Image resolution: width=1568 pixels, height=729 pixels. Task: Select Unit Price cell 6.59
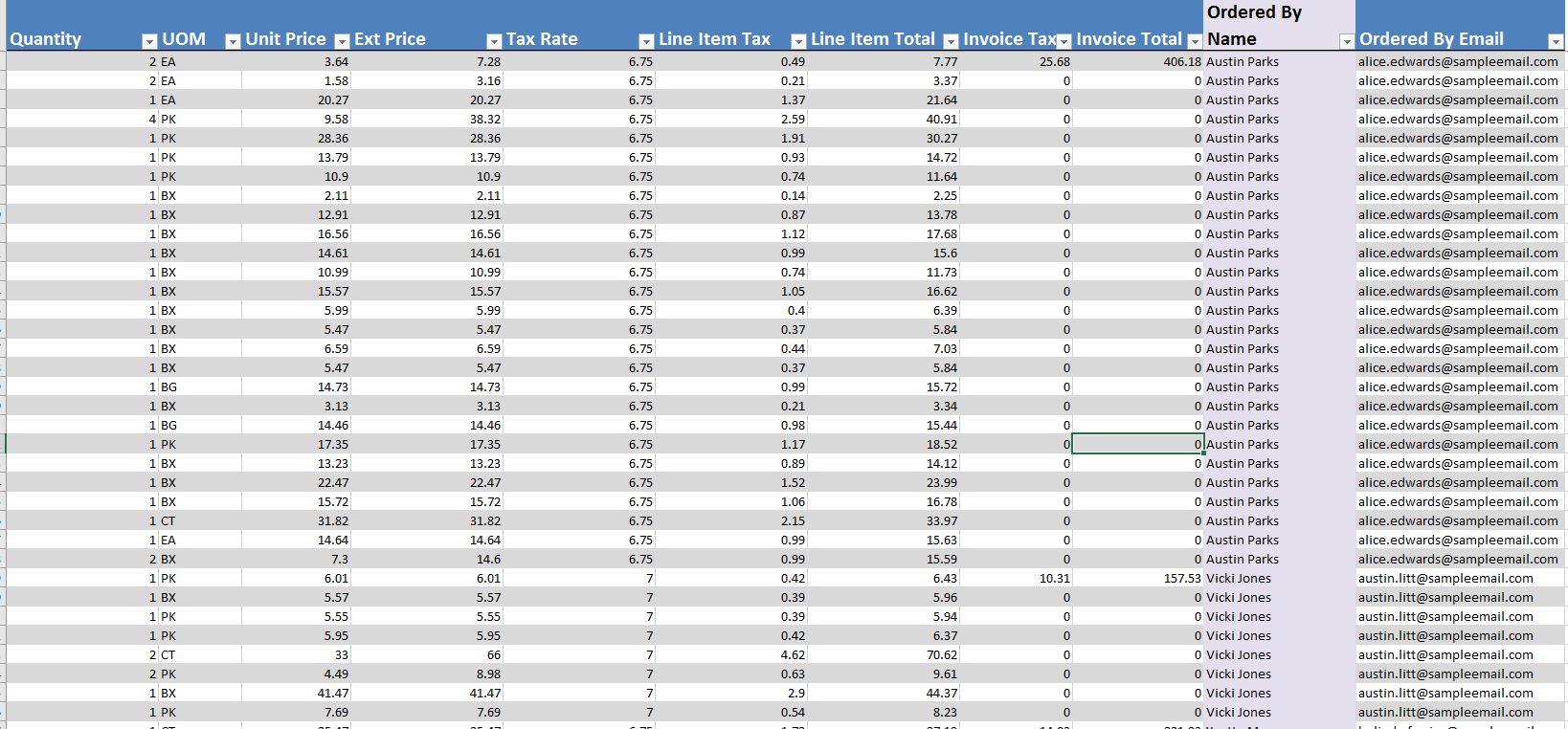[296, 348]
